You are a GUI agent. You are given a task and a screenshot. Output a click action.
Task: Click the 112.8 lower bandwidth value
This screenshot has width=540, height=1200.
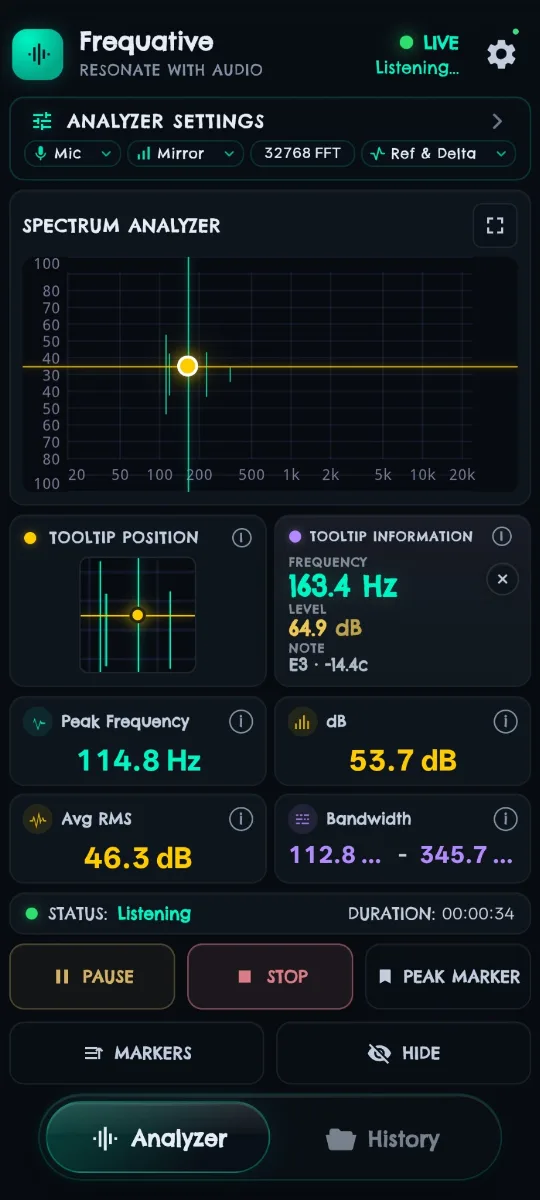point(335,856)
